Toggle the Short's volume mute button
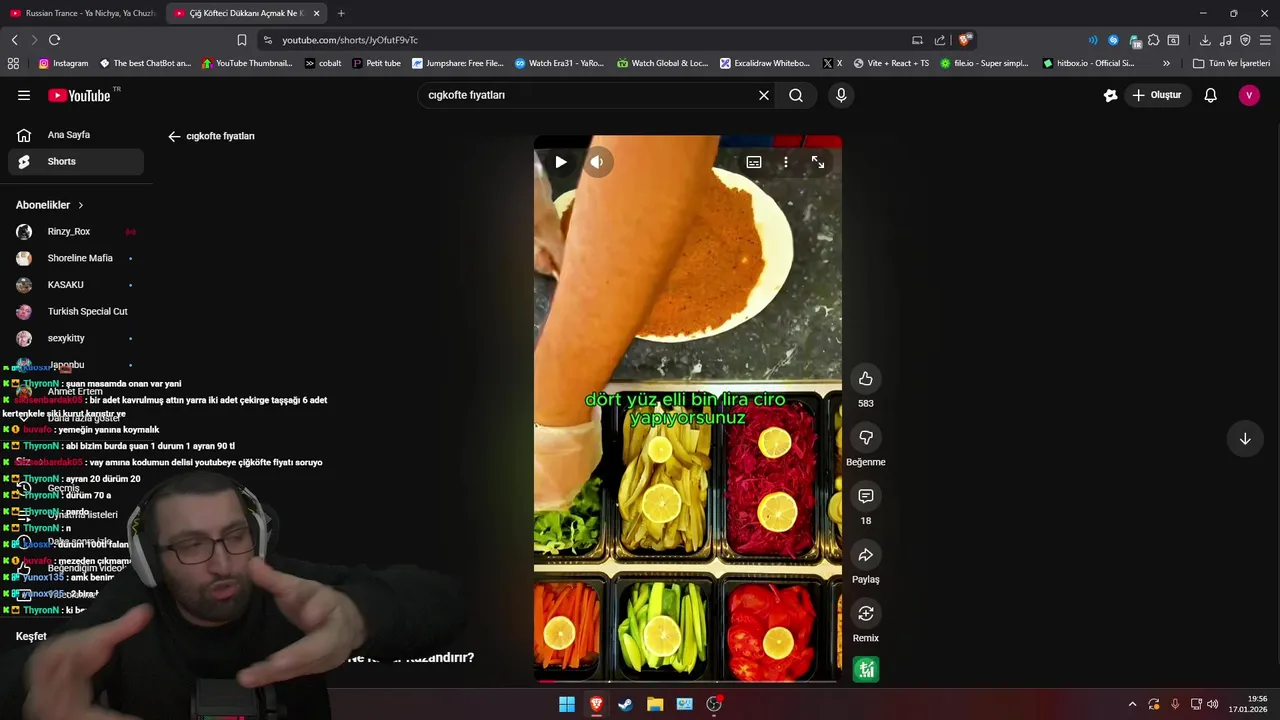The image size is (1280, 720). coord(597,162)
